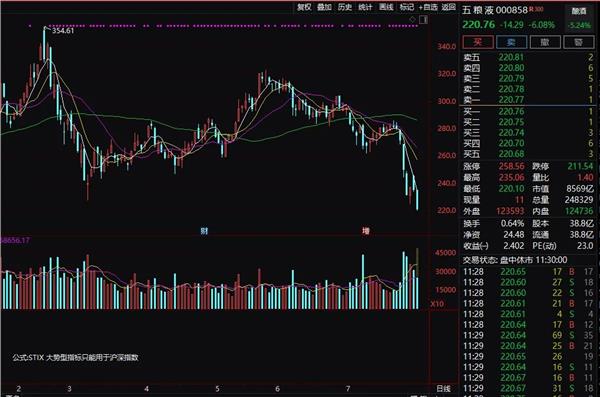
Task: Open the 酿酒 sector block
Action: pyautogui.click(x=579, y=11)
